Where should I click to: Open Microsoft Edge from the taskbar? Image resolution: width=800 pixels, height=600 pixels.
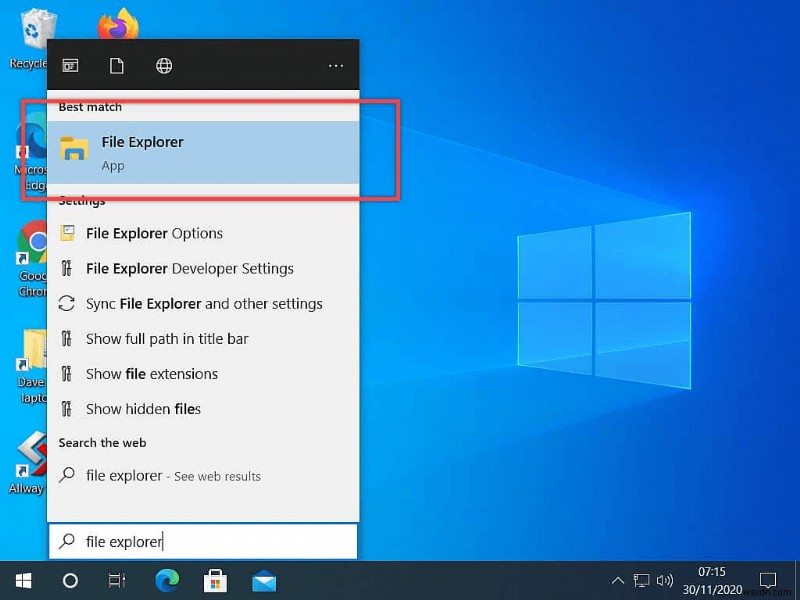click(x=167, y=580)
